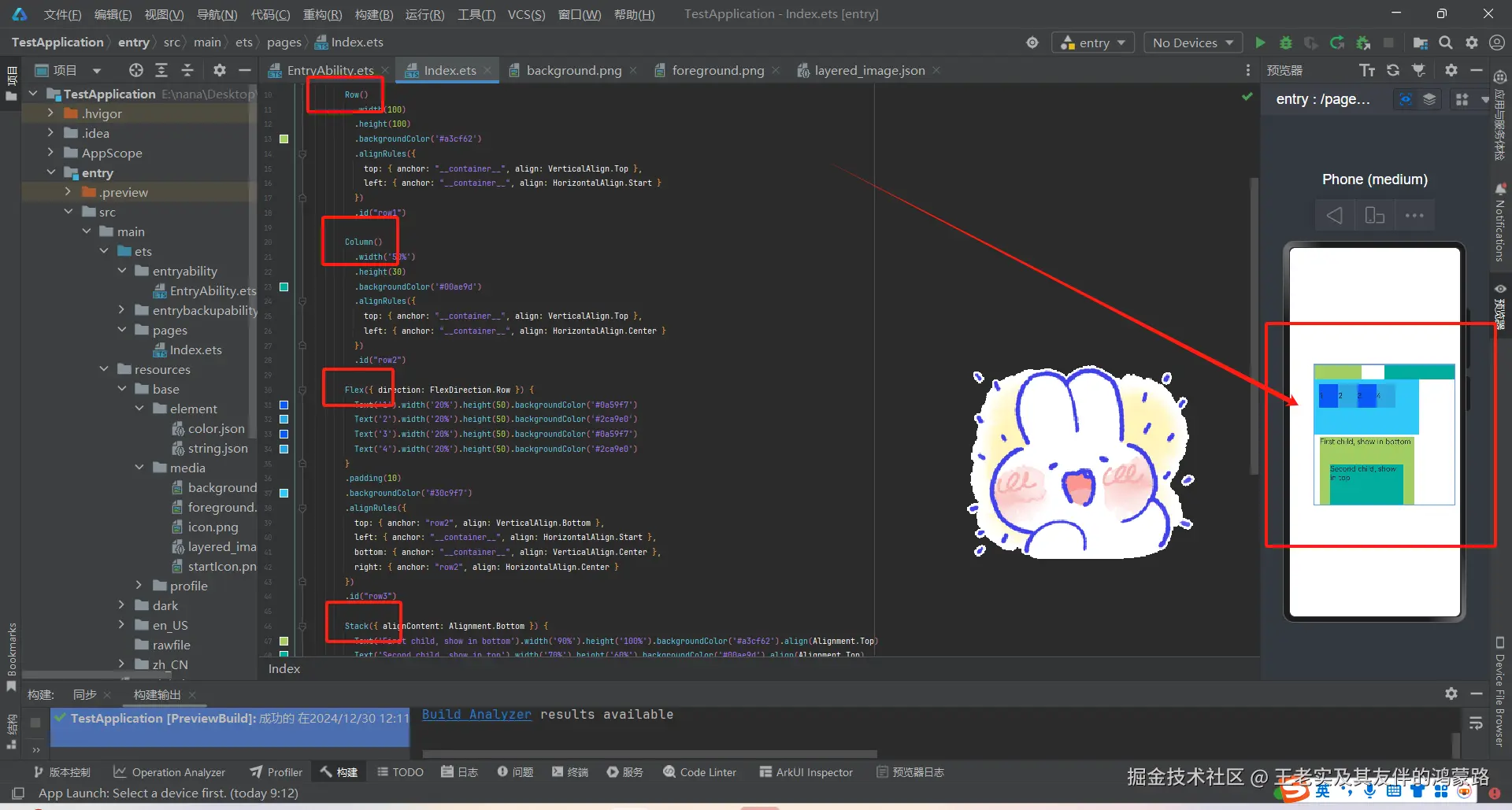
Task: Open the 文件(F) menu
Action: coord(62,14)
